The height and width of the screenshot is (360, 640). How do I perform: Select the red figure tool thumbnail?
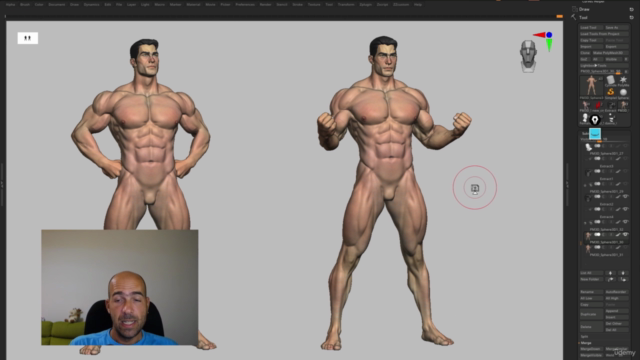click(x=598, y=107)
